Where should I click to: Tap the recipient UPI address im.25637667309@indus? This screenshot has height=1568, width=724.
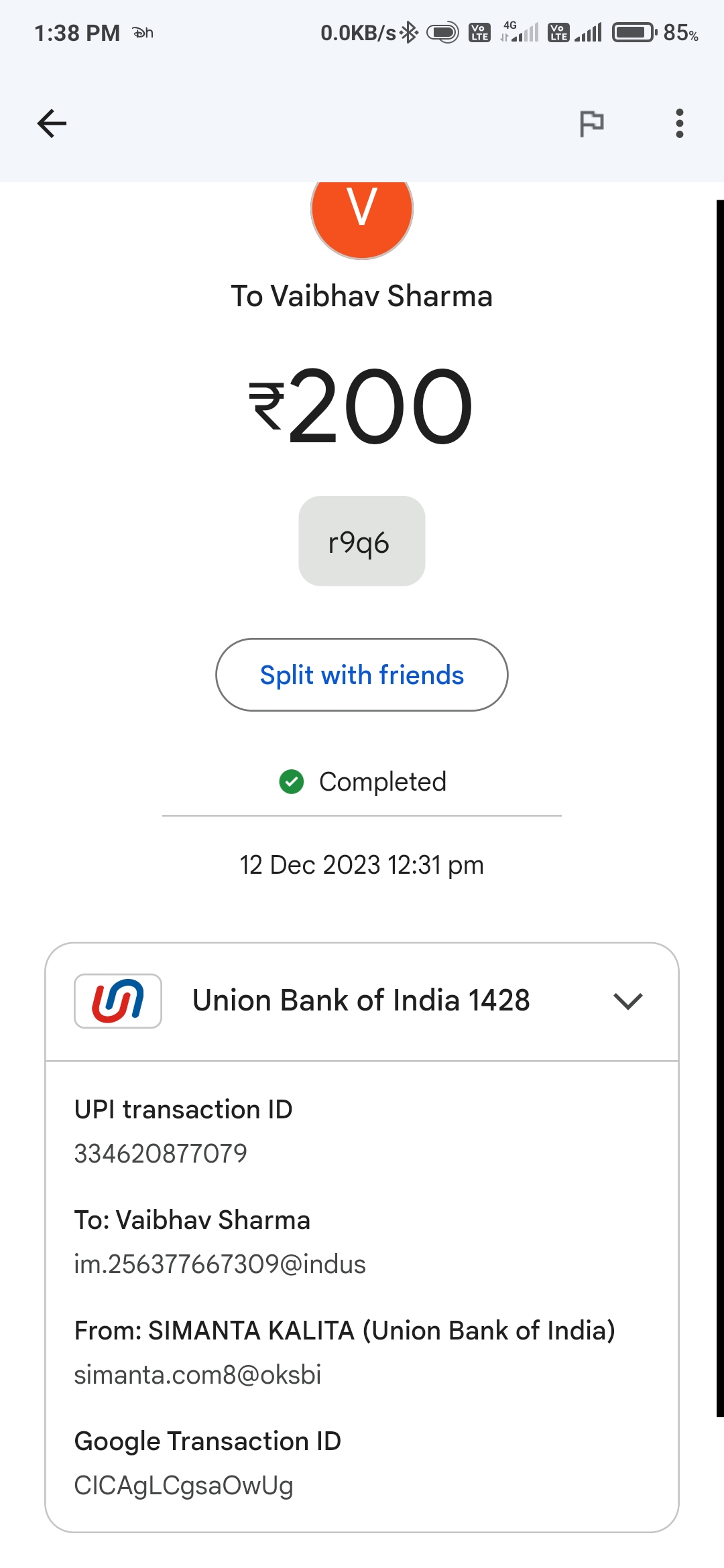click(x=220, y=1264)
